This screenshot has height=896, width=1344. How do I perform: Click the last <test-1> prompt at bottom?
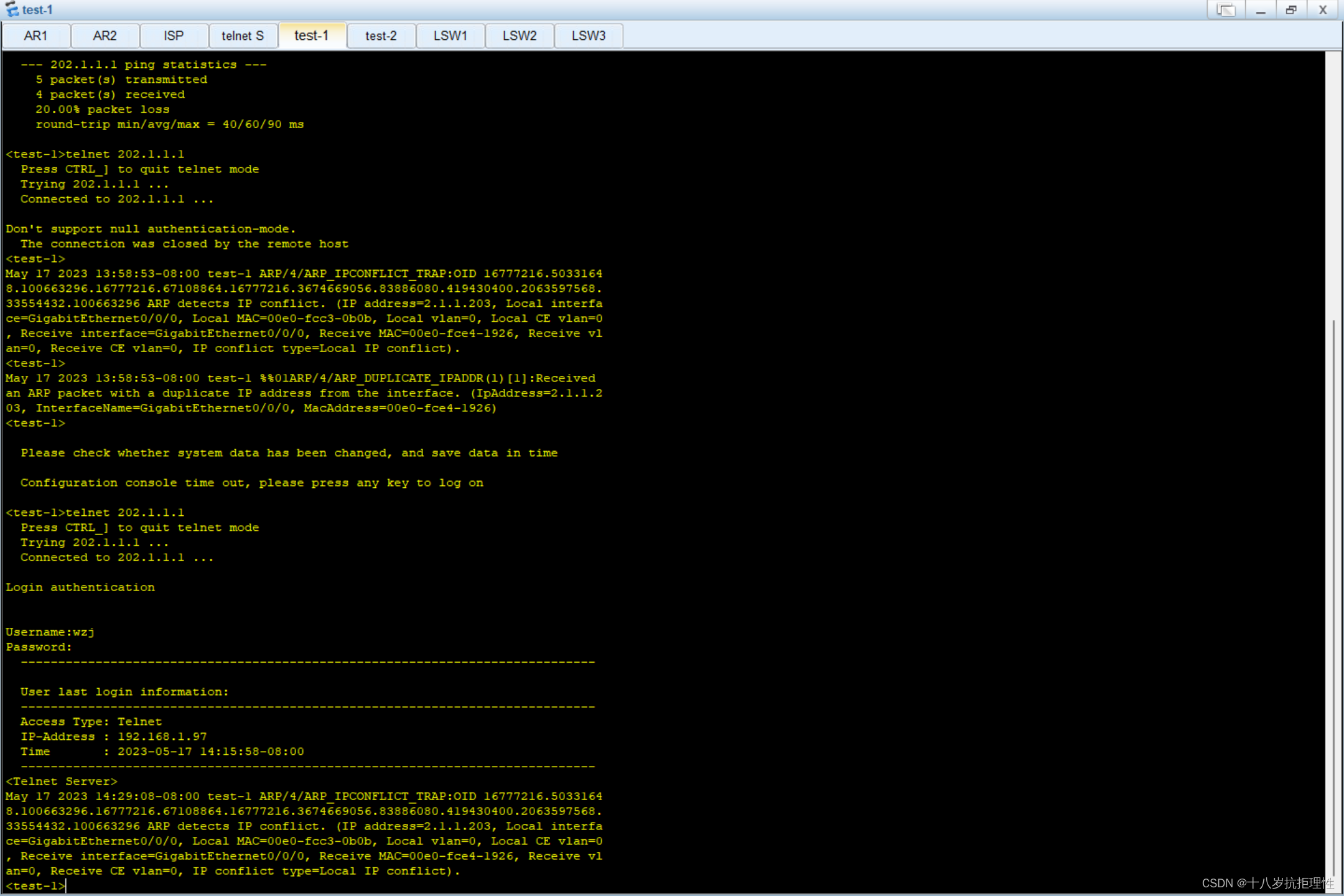[x=35, y=885]
